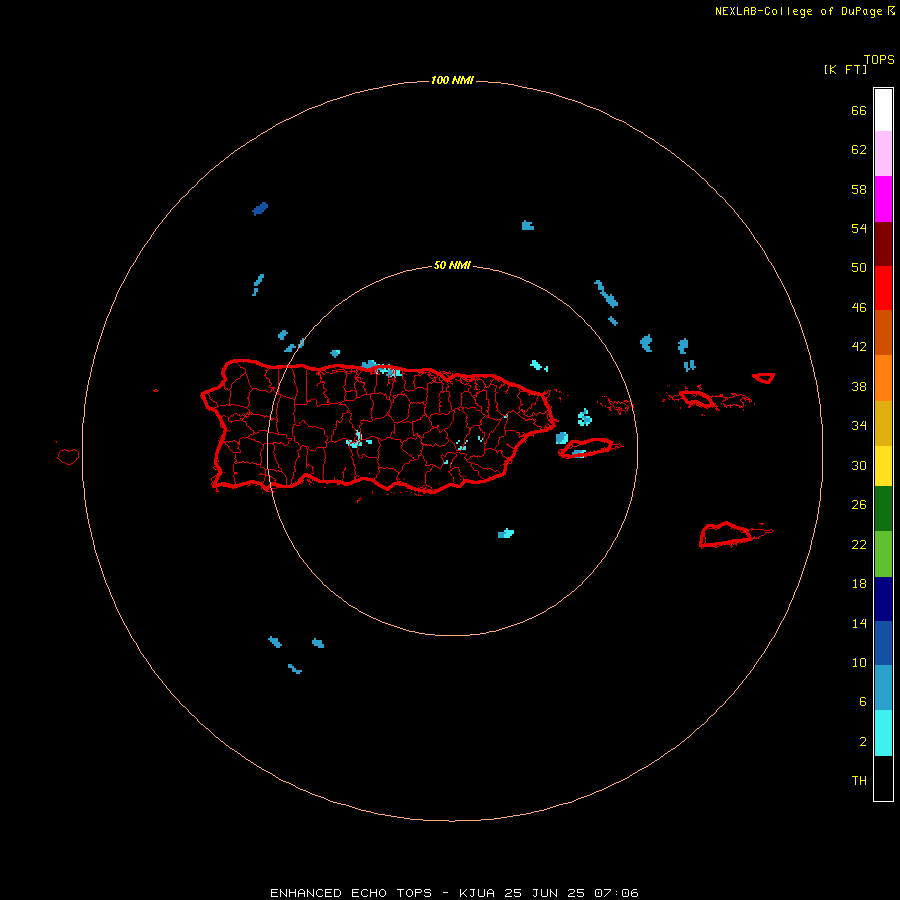Click the ENHANCED ECHO TOPS caption text
The image size is (900, 900).
[351, 893]
